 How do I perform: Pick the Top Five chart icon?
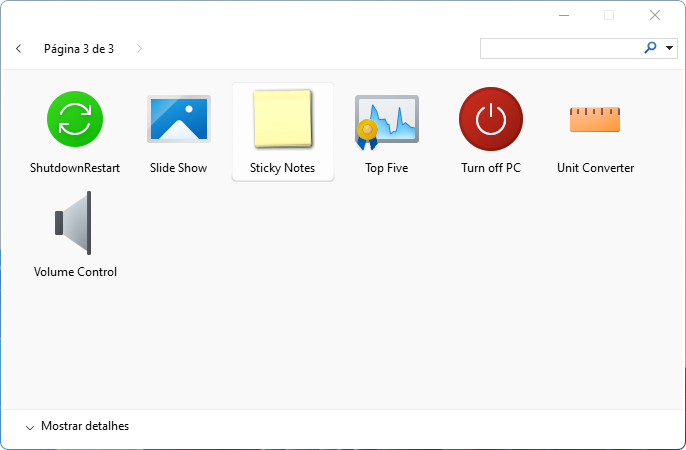tap(387, 122)
